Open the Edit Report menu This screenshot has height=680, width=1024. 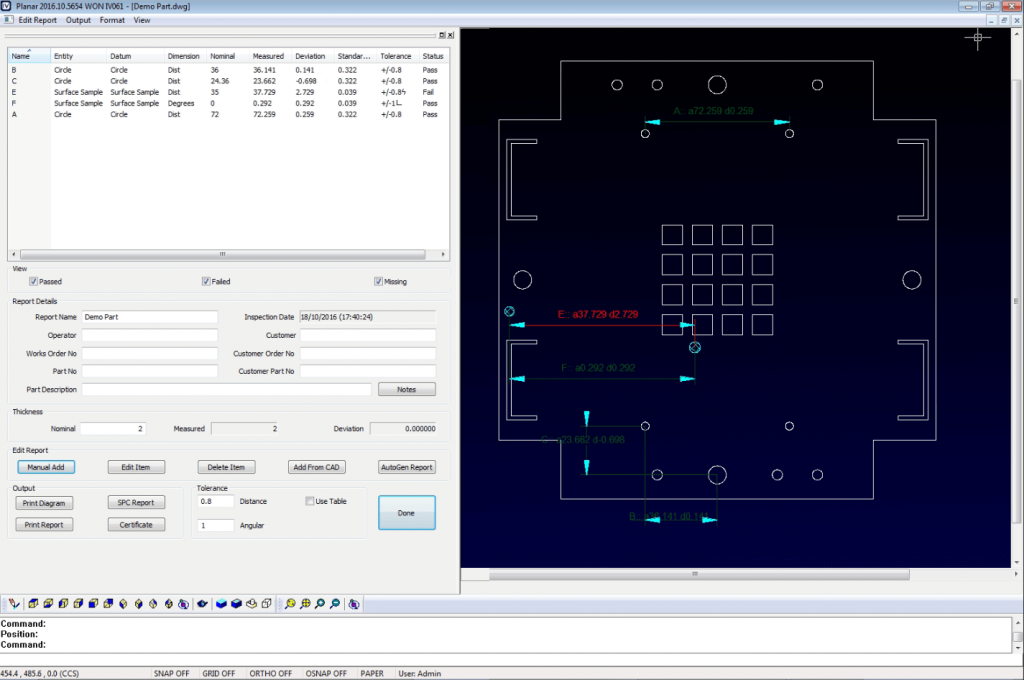point(38,20)
